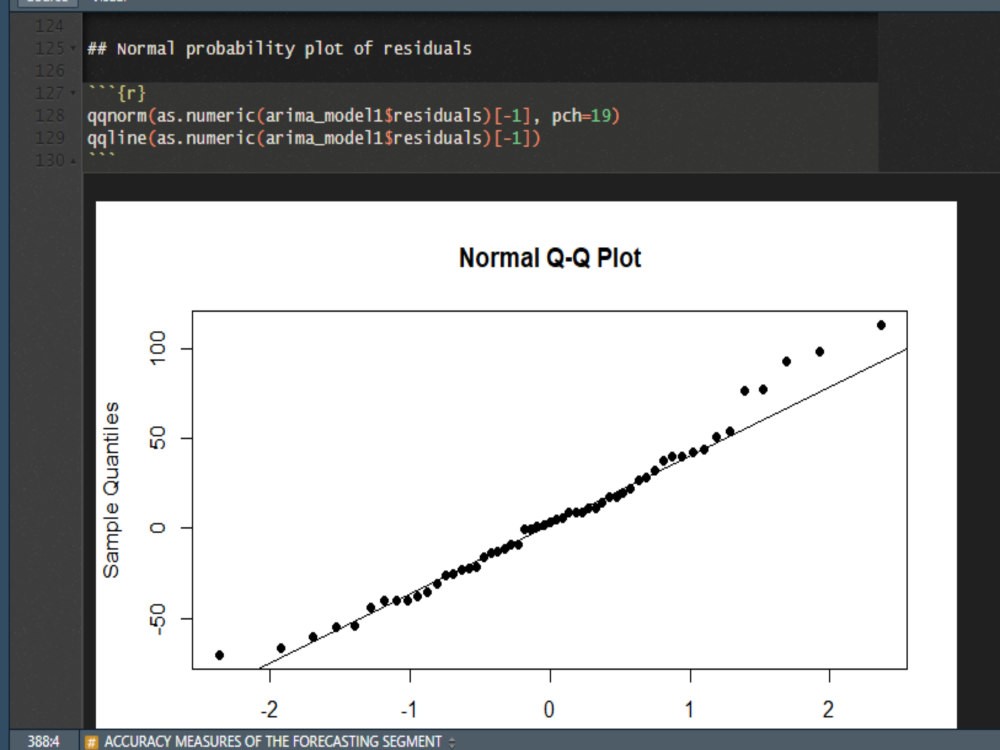Open the section navigator 'ACCURACY MEASURES OF THE FORECASTING SEGMENT'
1000x750 pixels.
tap(279, 742)
